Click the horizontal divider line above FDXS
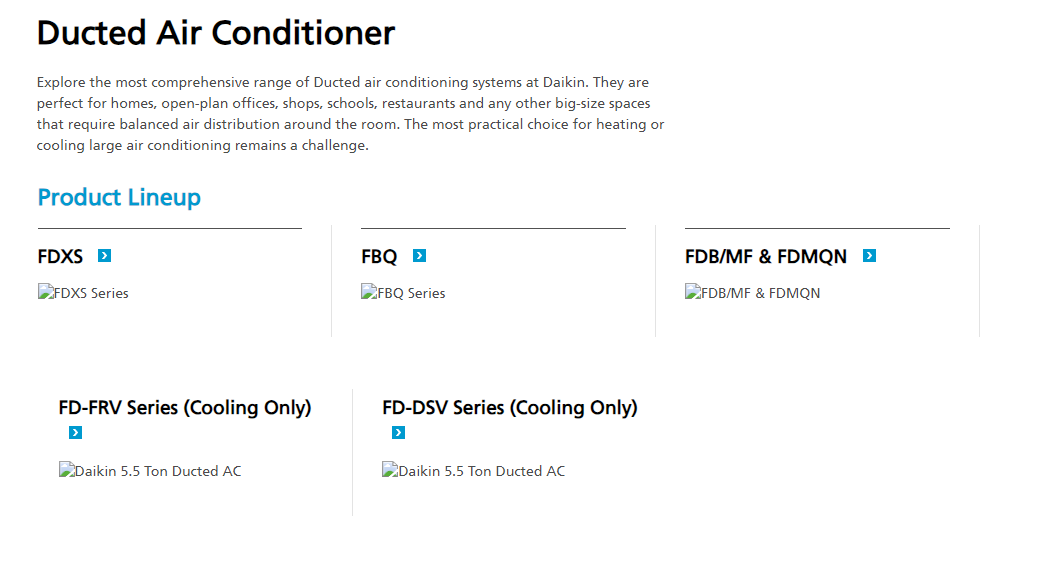Viewport: 1058px width, 588px height. (x=169, y=229)
